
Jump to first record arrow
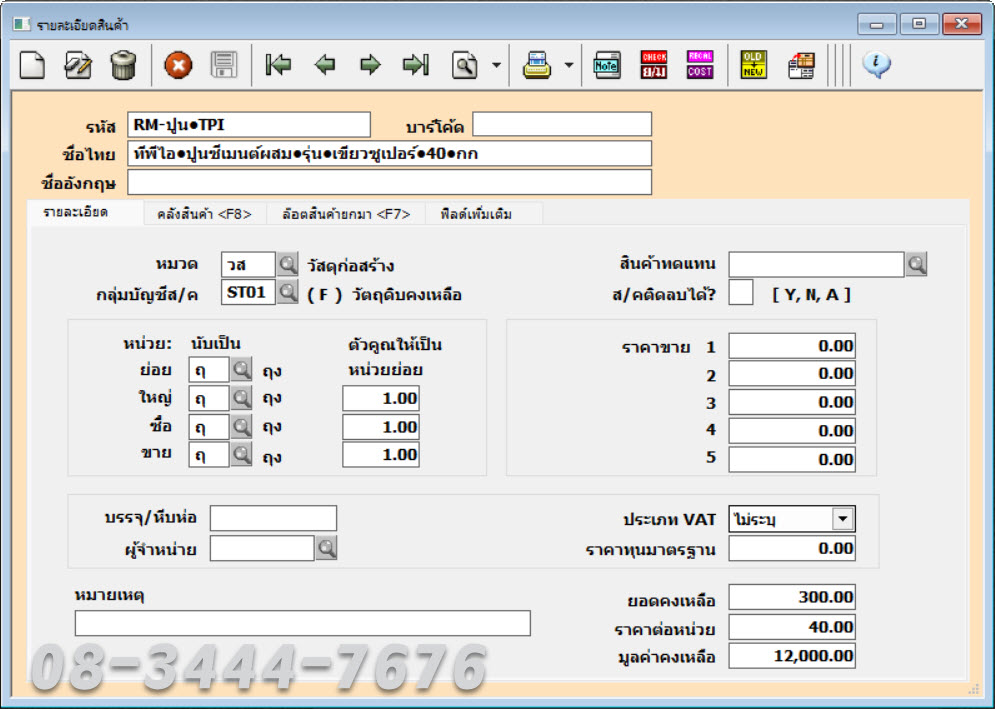[x=279, y=65]
